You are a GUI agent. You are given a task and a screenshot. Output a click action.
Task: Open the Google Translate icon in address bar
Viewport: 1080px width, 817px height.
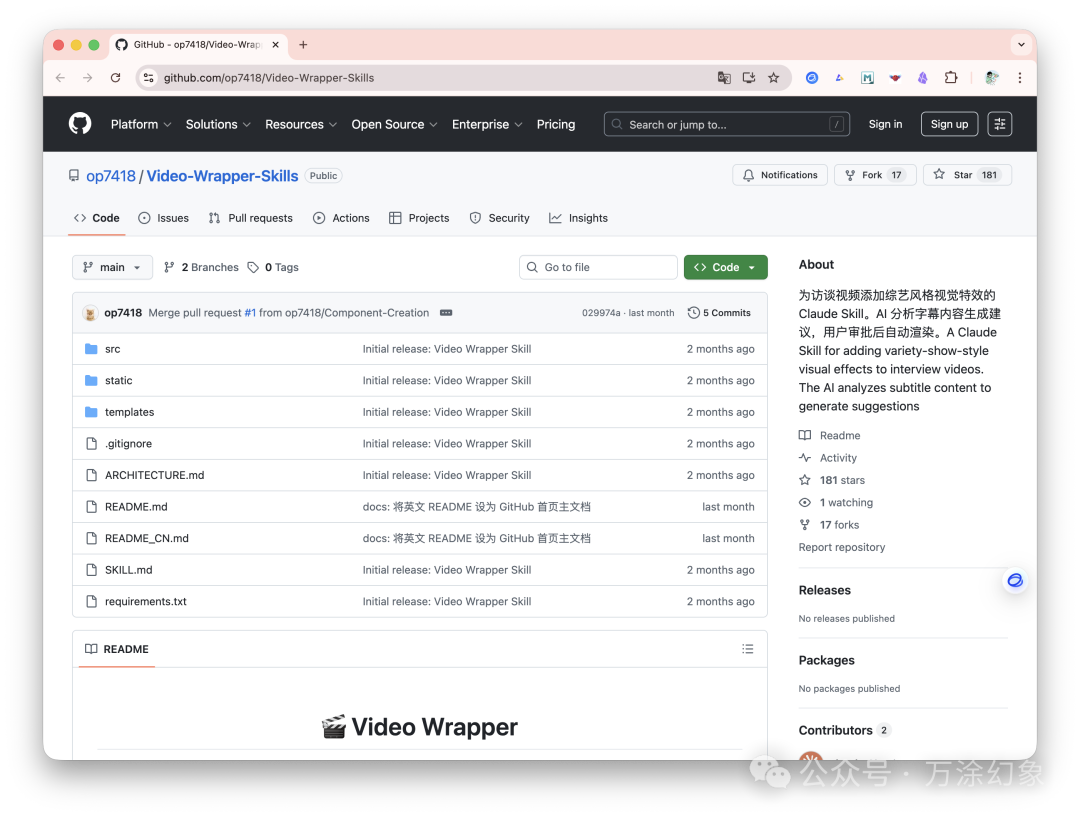(724, 77)
